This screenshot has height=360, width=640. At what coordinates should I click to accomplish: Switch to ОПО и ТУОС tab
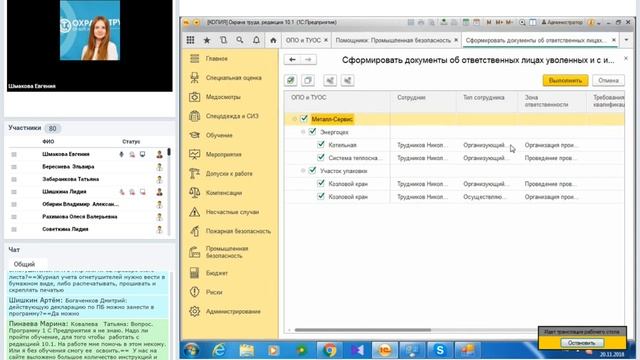(303, 40)
